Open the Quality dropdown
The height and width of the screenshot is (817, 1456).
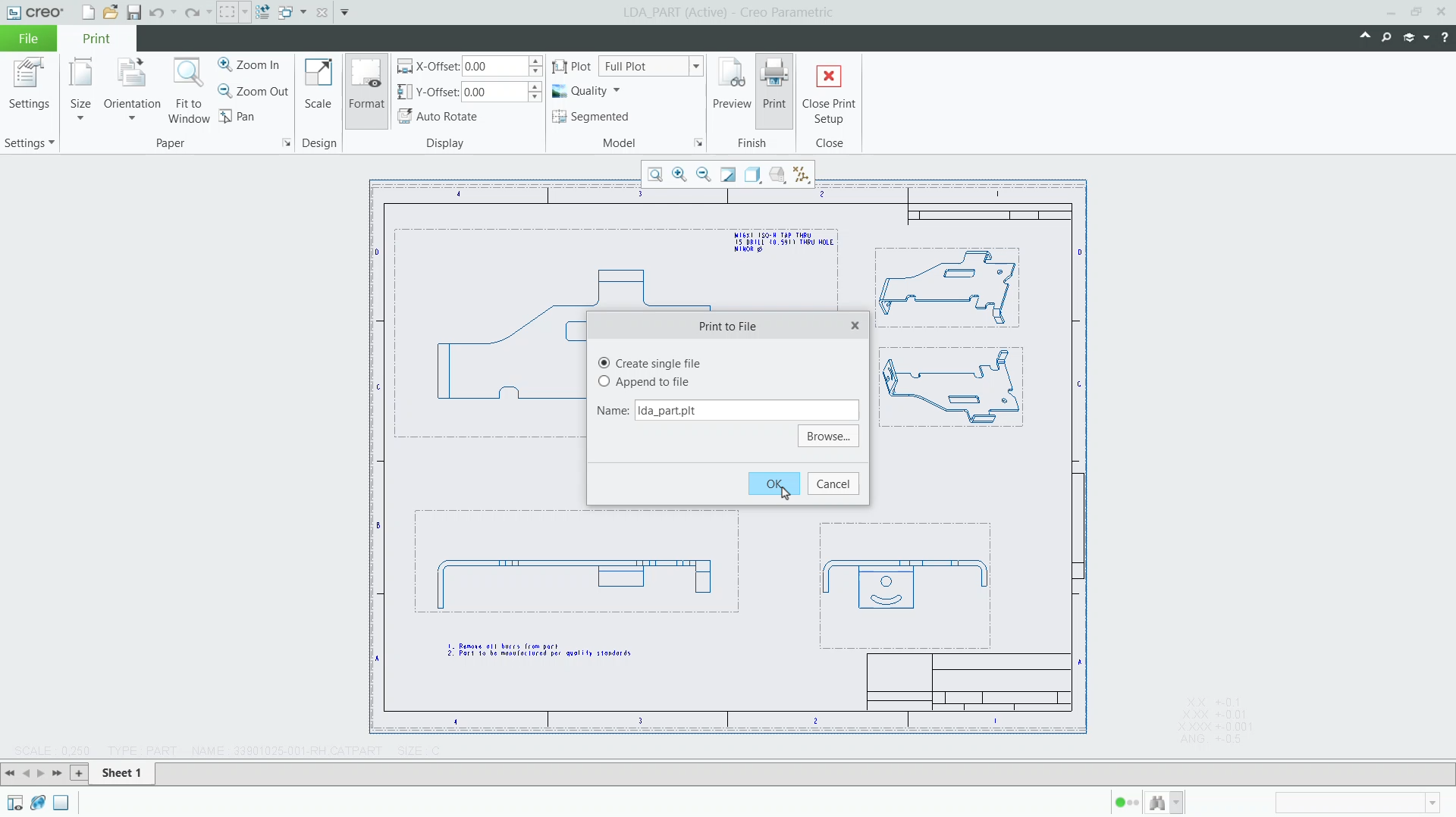586,91
